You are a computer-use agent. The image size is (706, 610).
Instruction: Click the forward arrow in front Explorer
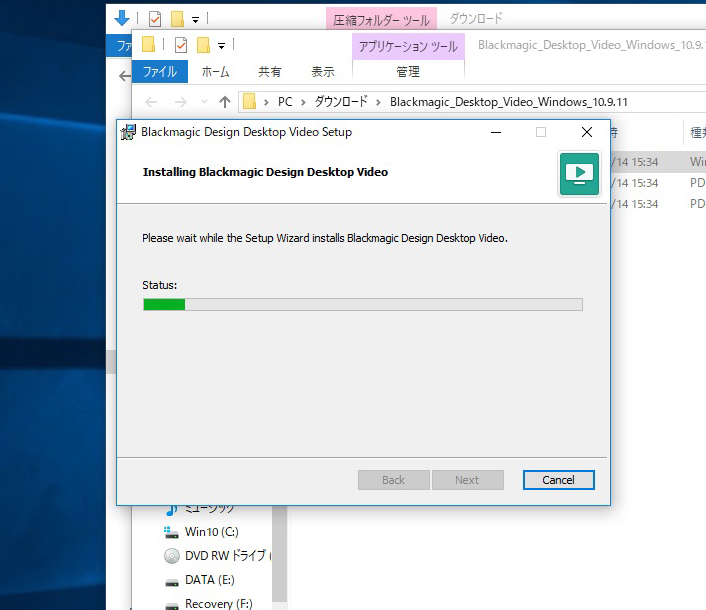(181, 102)
